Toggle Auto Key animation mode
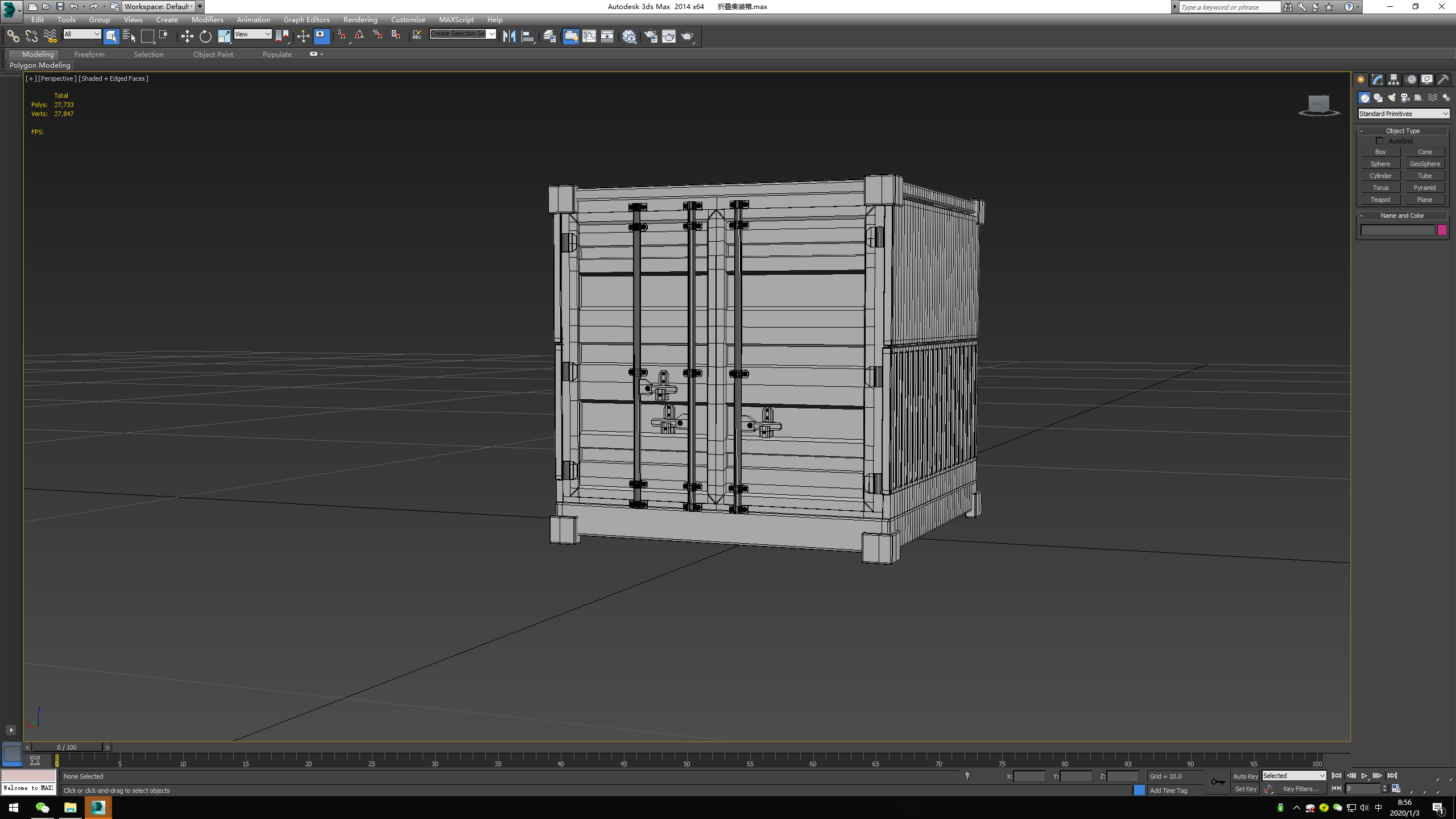The image size is (1456, 819). point(1245,776)
